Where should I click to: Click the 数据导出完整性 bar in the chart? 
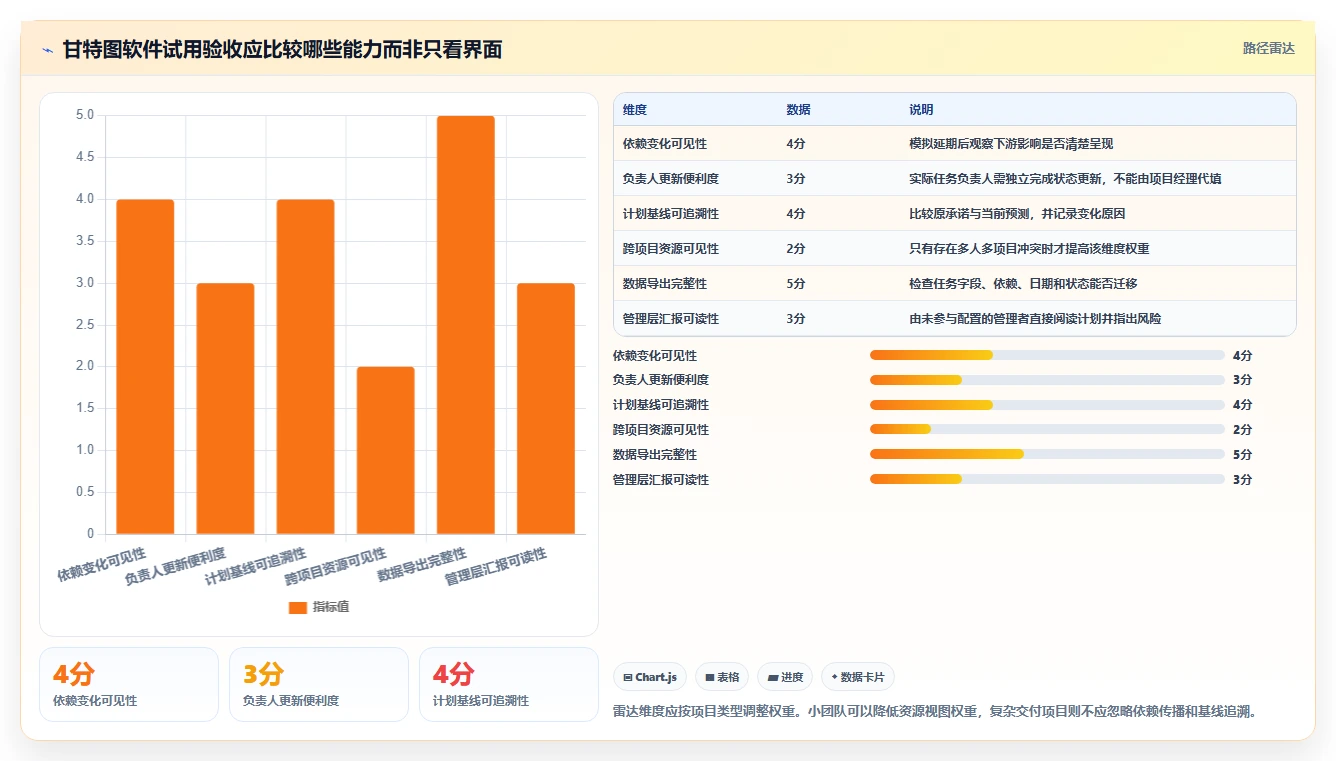(x=465, y=325)
